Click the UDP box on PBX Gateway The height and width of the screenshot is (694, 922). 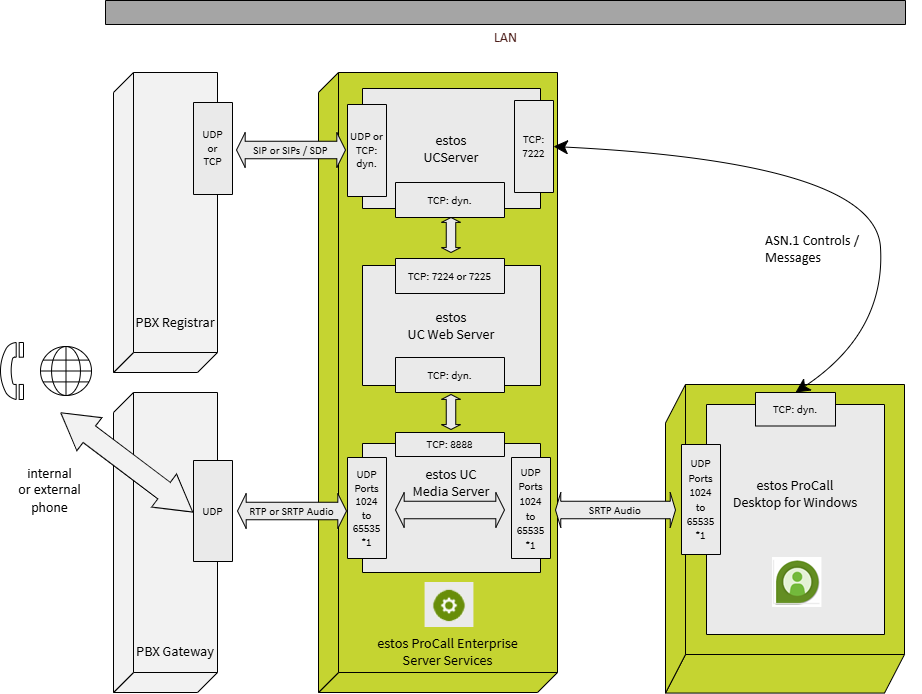(x=212, y=511)
